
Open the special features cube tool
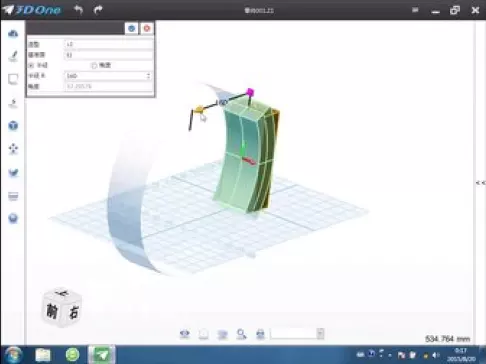[x=13, y=126]
